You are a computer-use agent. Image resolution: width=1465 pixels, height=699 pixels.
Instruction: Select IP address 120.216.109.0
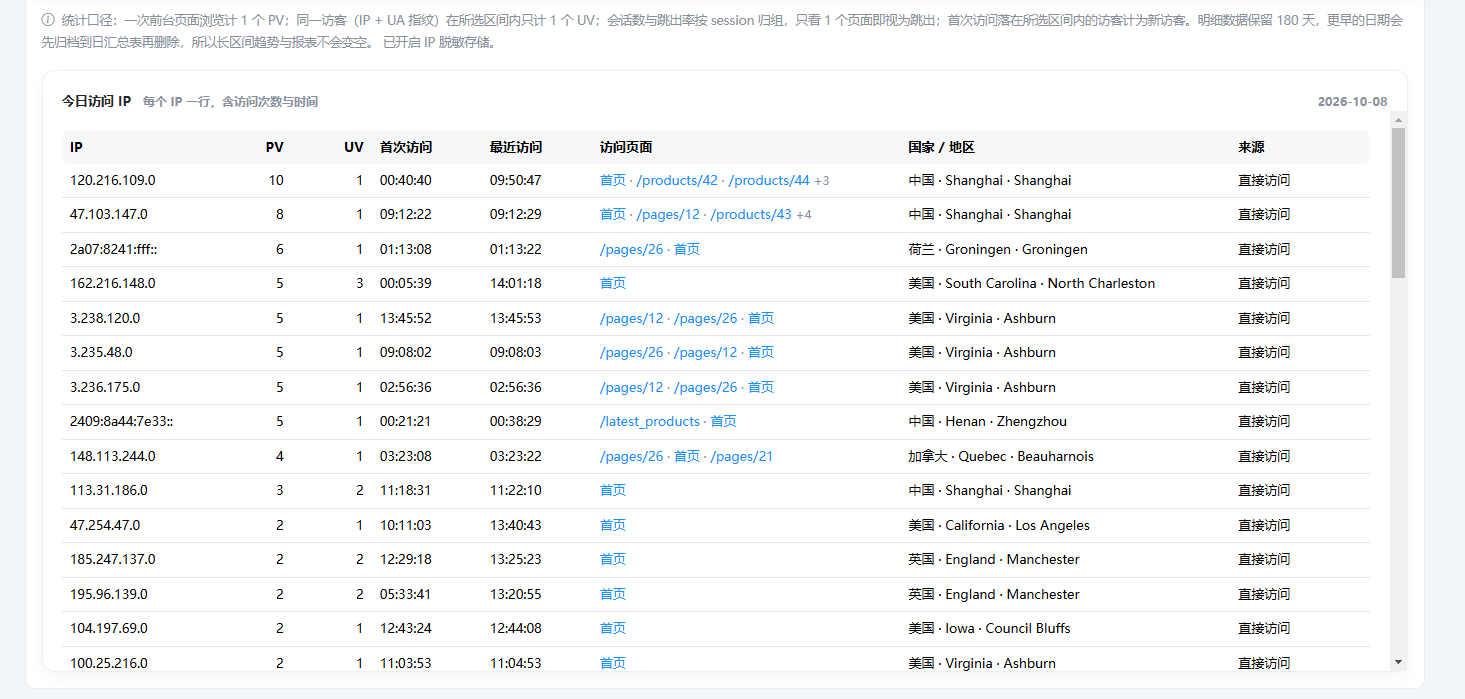tap(113, 181)
